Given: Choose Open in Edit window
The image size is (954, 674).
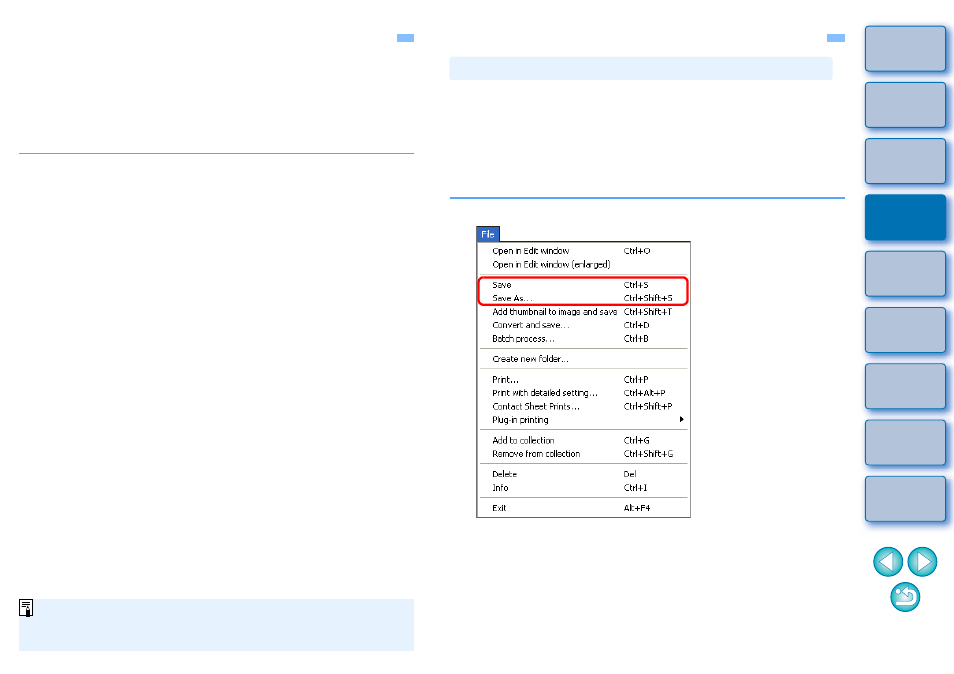Looking at the screenshot, I should (583, 251).
